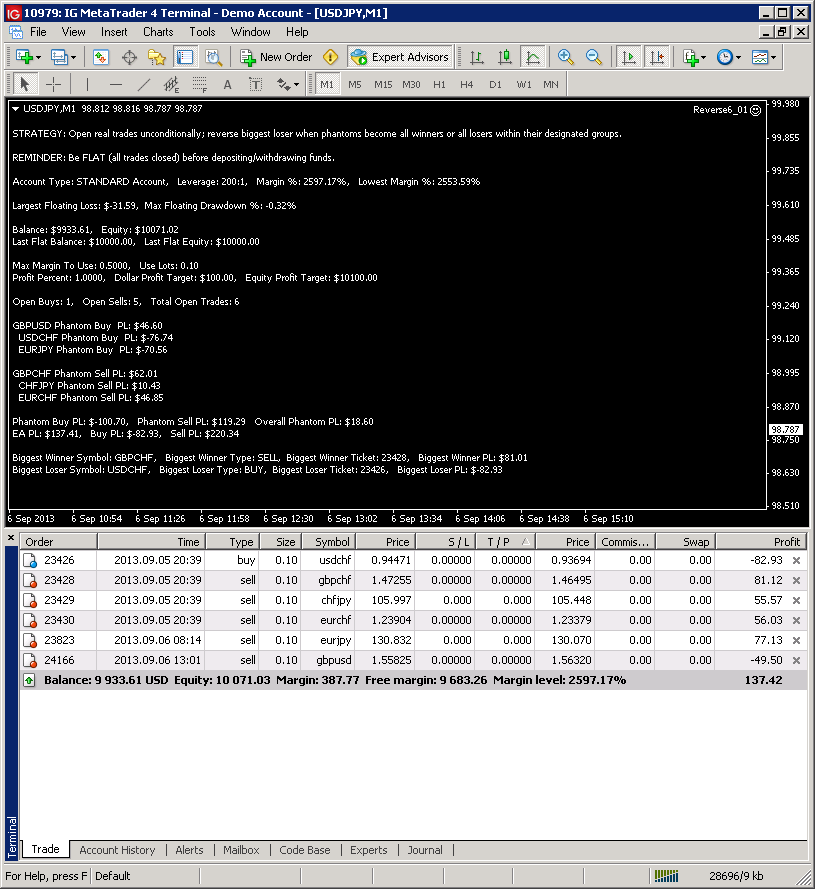The image size is (815, 889).
Task: Close the Terminal panel
Action: 11,537
